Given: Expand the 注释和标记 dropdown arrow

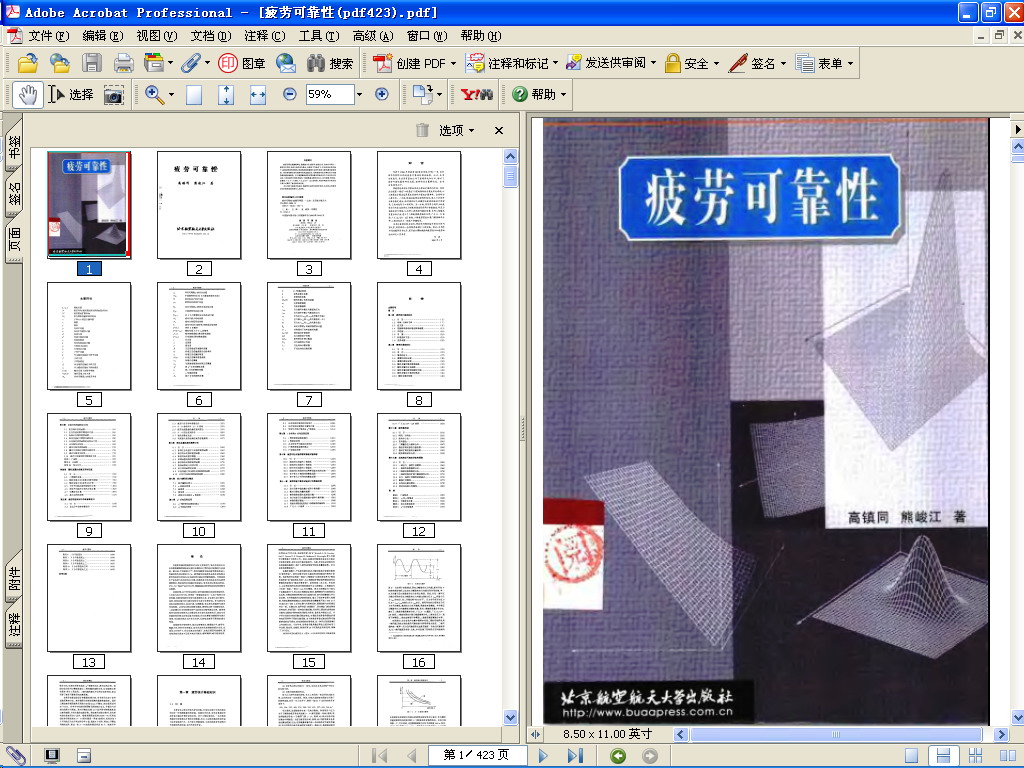Looking at the screenshot, I should tap(556, 62).
